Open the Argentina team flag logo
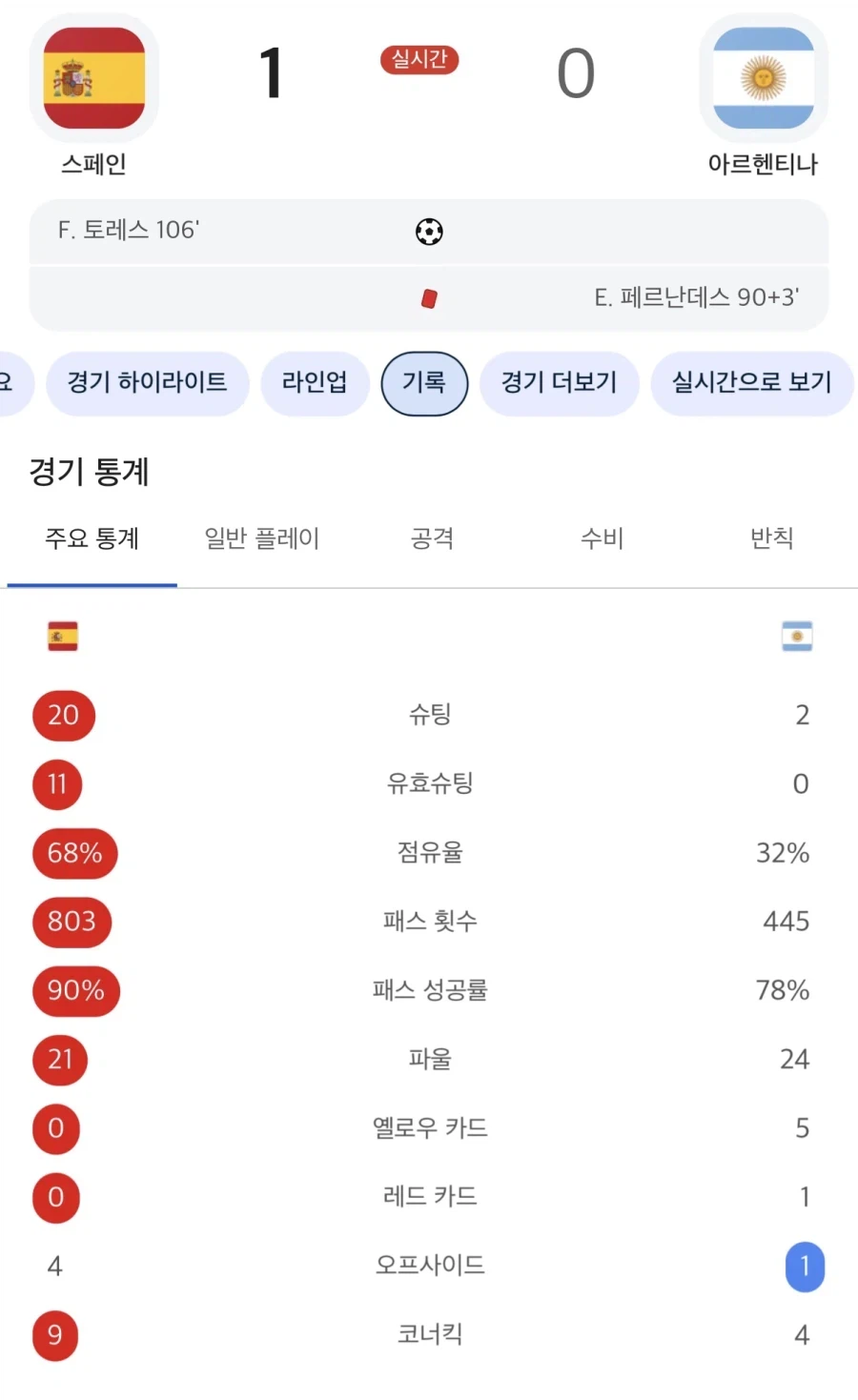 (x=763, y=78)
